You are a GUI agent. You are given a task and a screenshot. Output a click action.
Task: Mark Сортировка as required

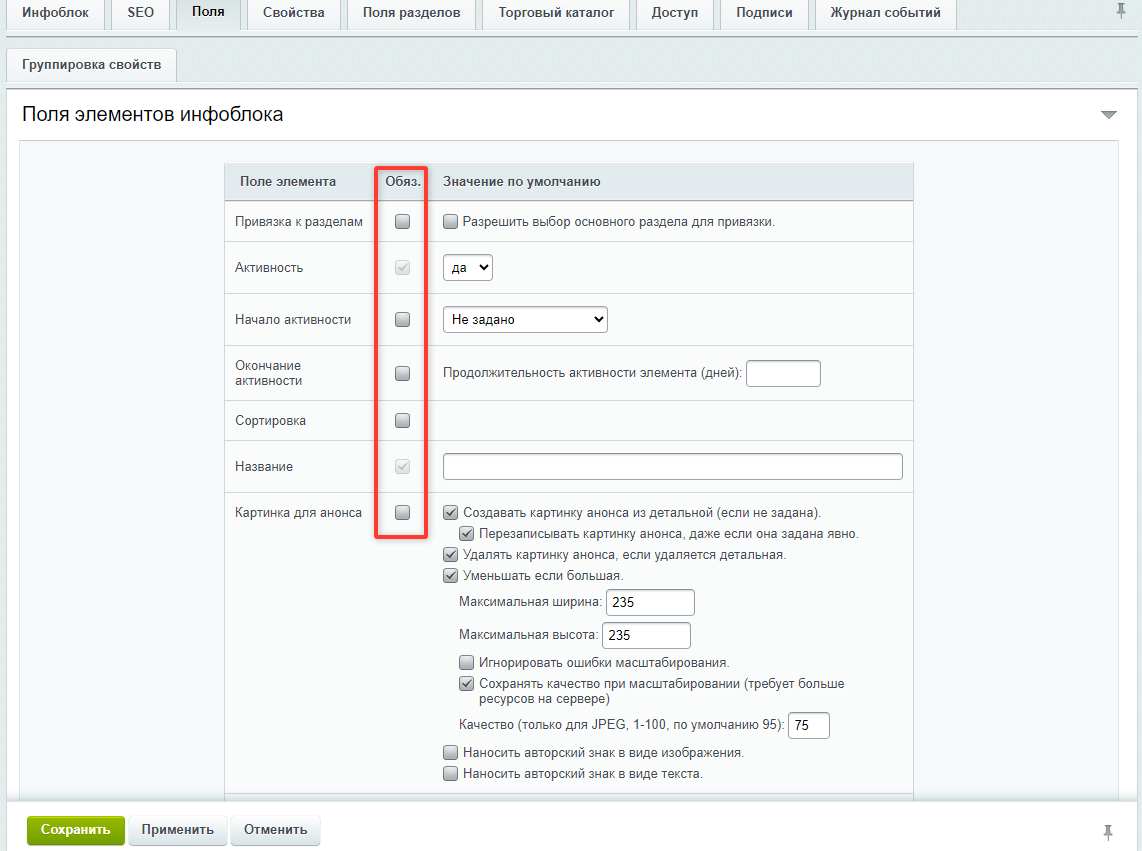click(x=402, y=420)
